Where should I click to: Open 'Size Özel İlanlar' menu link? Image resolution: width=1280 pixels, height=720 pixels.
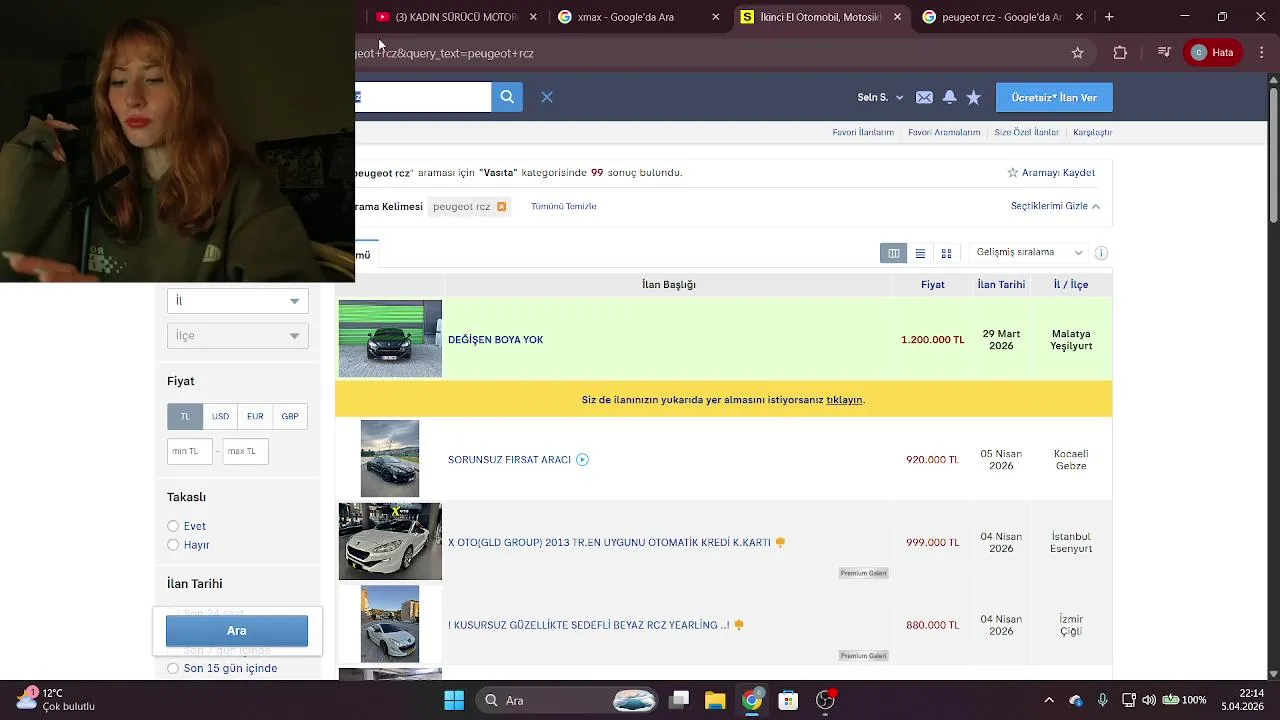[1026, 132]
